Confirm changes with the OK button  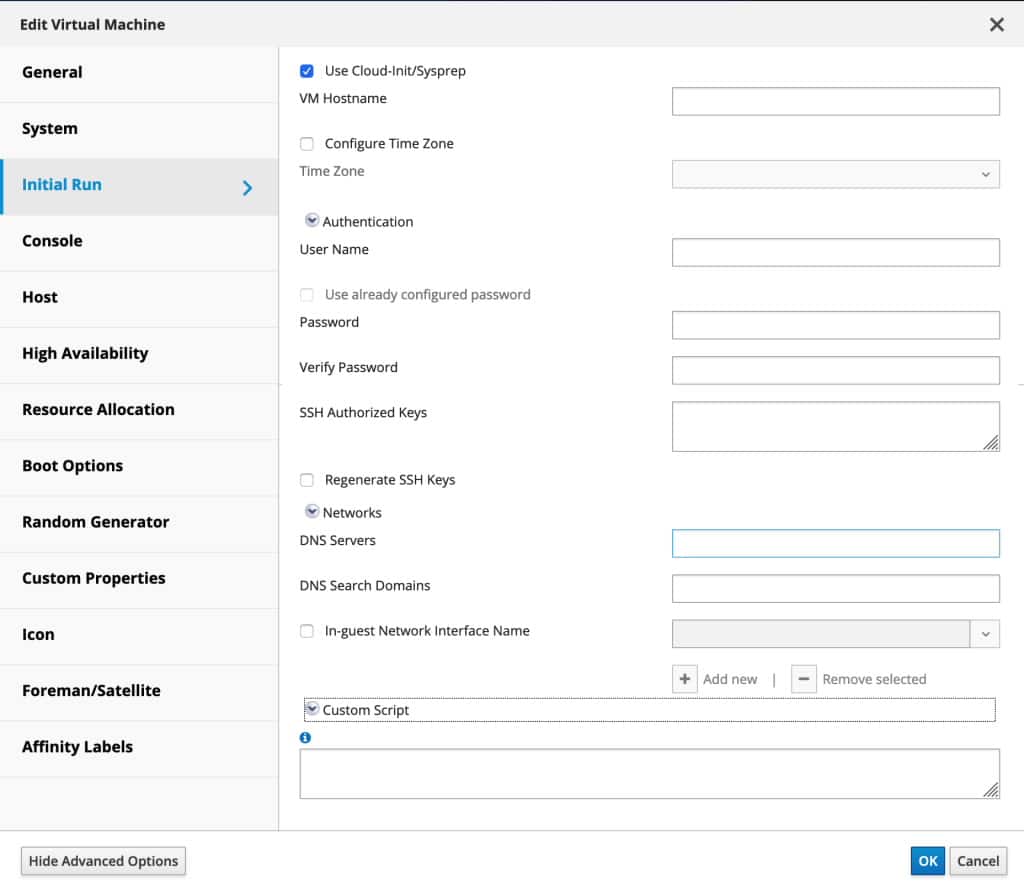click(x=927, y=860)
